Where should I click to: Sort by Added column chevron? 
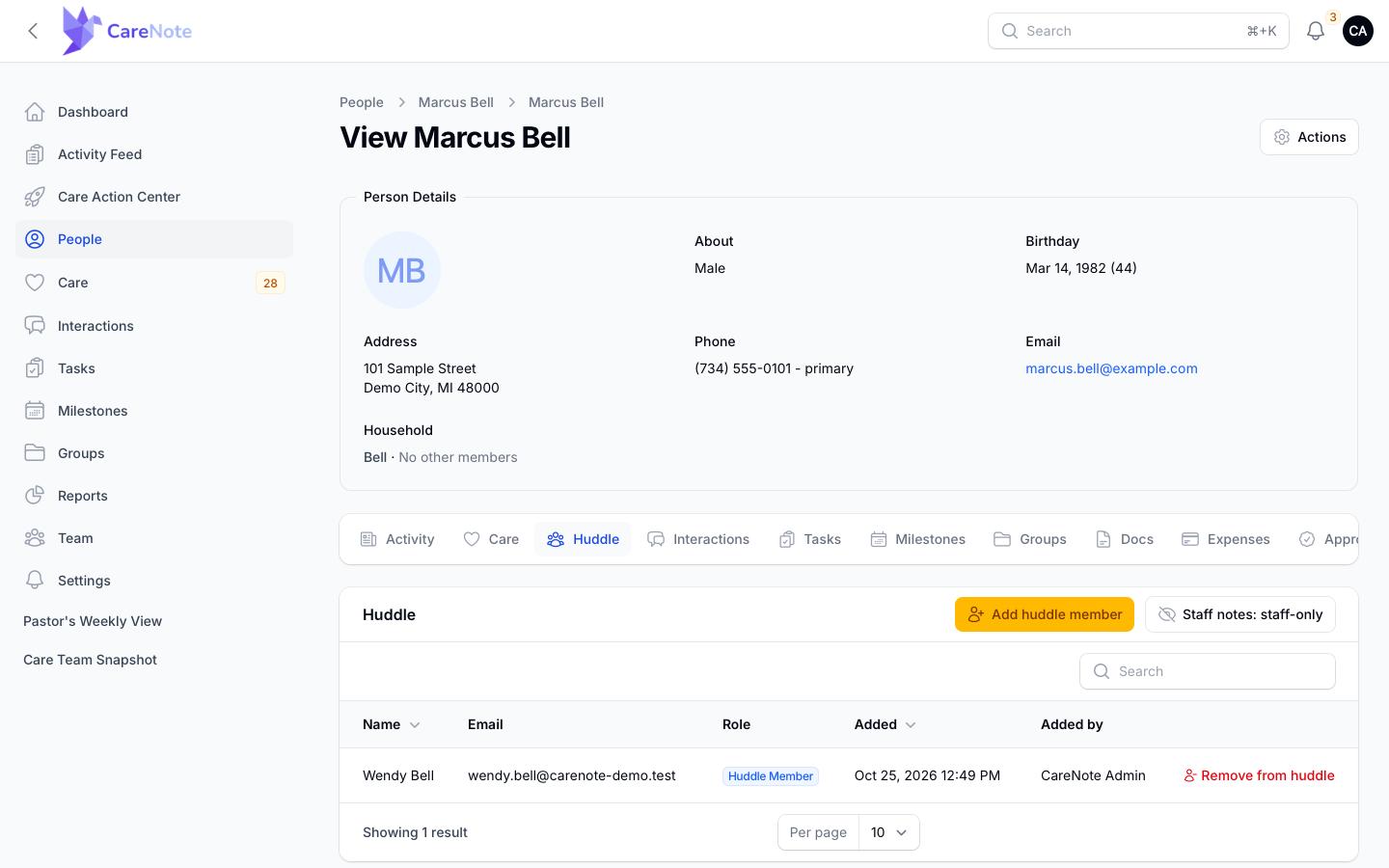click(911, 725)
